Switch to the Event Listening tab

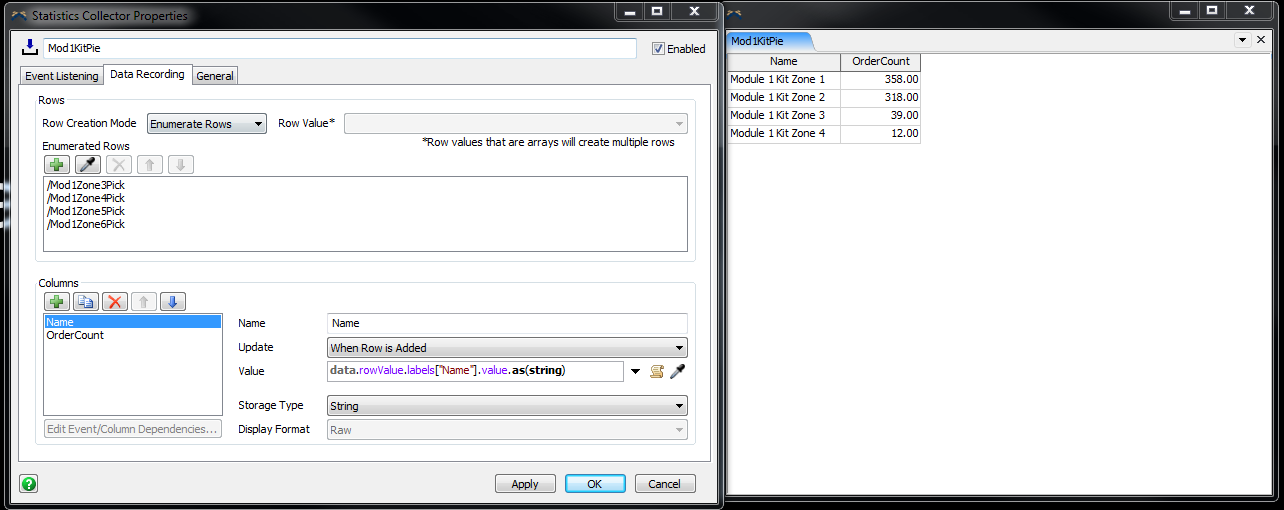coord(61,76)
